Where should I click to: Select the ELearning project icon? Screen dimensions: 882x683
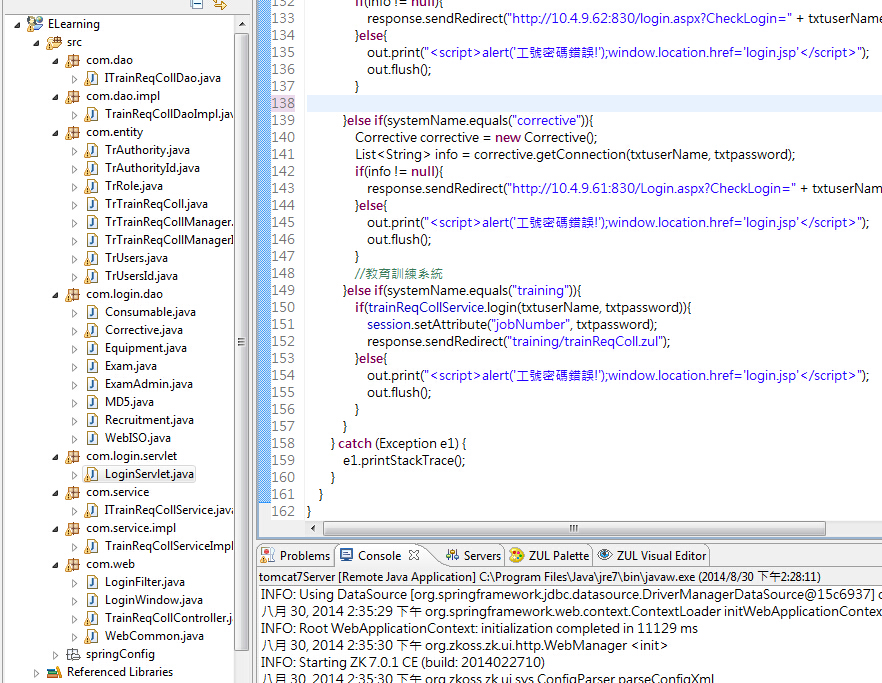pos(35,24)
